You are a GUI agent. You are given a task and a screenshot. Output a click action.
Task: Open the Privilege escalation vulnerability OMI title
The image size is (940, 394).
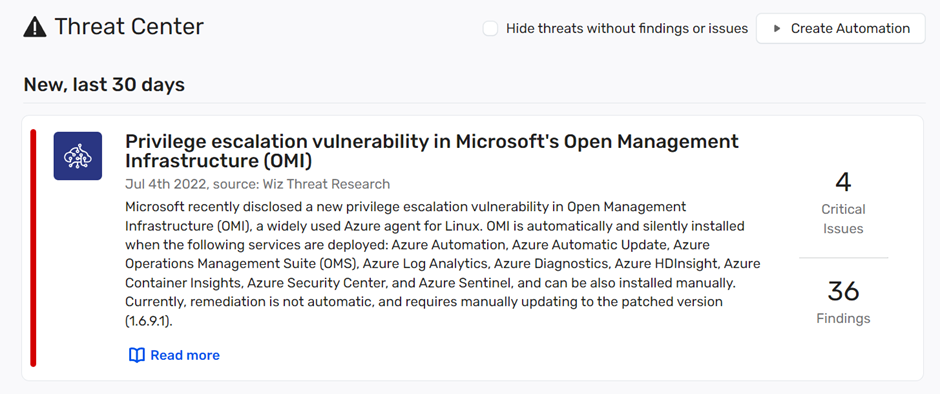tap(432, 151)
